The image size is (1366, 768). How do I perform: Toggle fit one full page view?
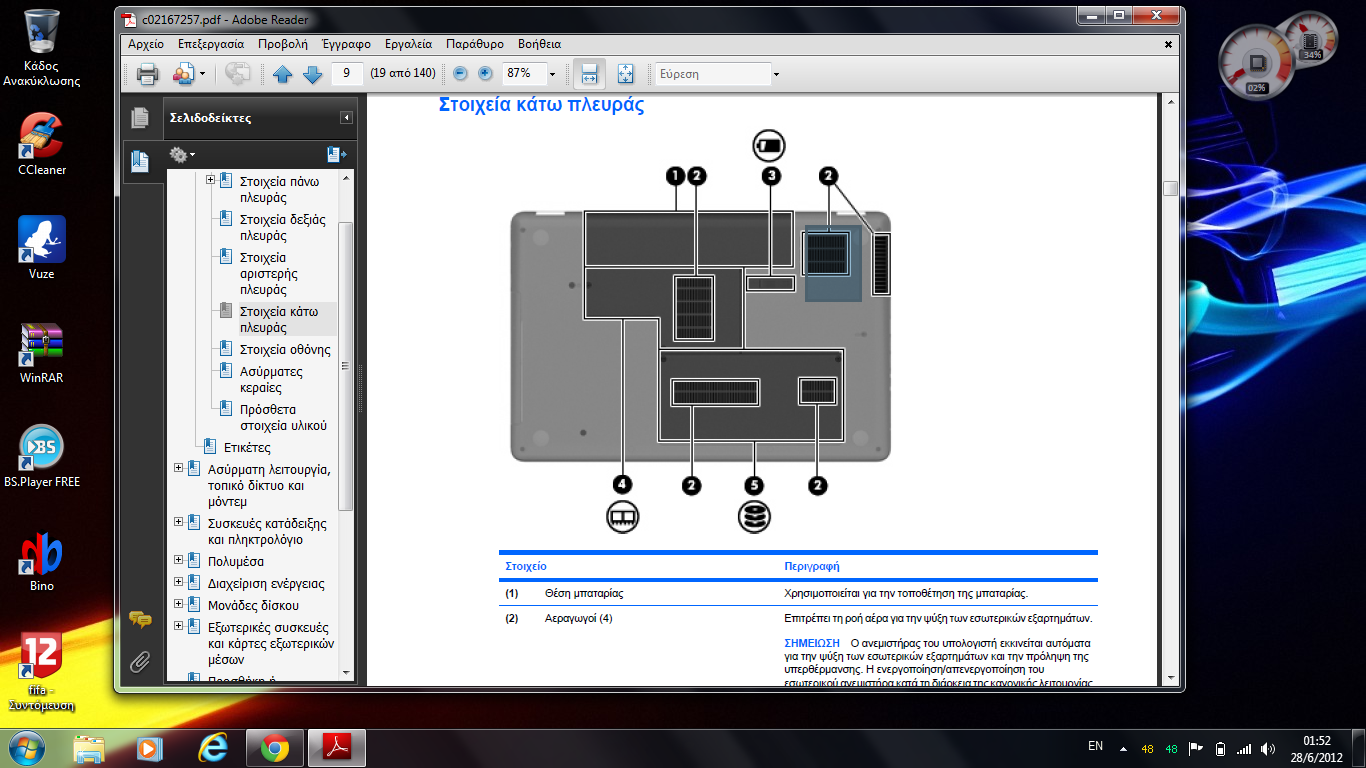pyautogui.click(x=626, y=74)
